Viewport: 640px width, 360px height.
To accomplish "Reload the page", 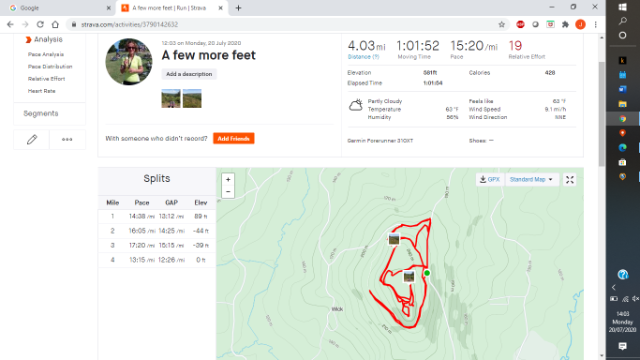I will pyautogui.click(x=40, y=24).
